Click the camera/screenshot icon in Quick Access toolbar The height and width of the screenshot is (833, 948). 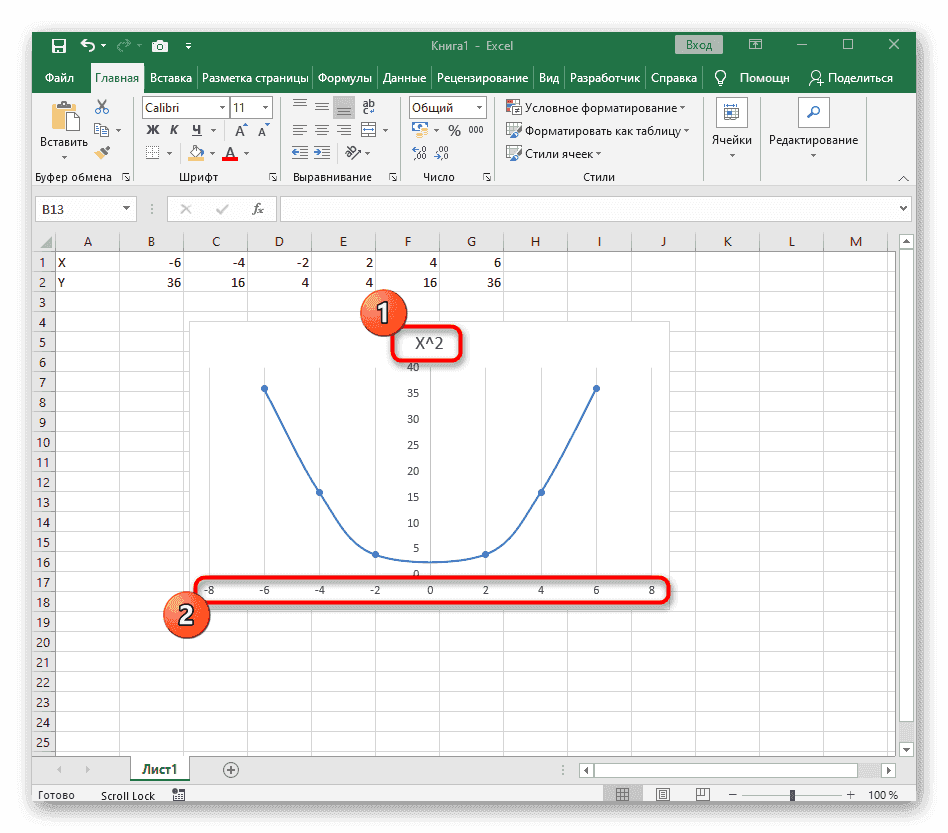click(x=160, y=45)
